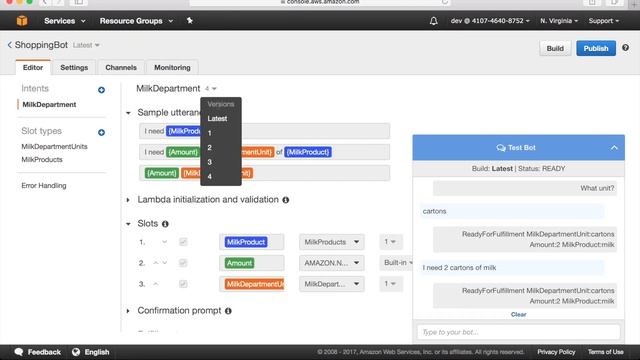Switch to the Monitoring tab
The image size is (640, 360).
pyautogui.click(x=172, y=67)
